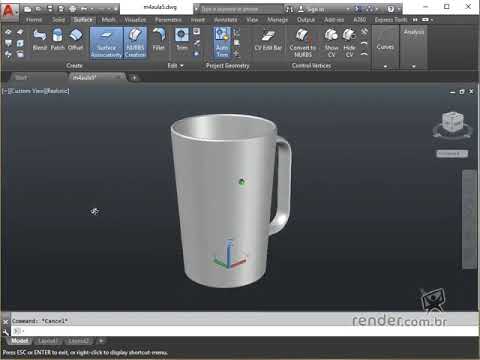
Task: Toggle NURBS Creation mode
Action: [135, 43]
